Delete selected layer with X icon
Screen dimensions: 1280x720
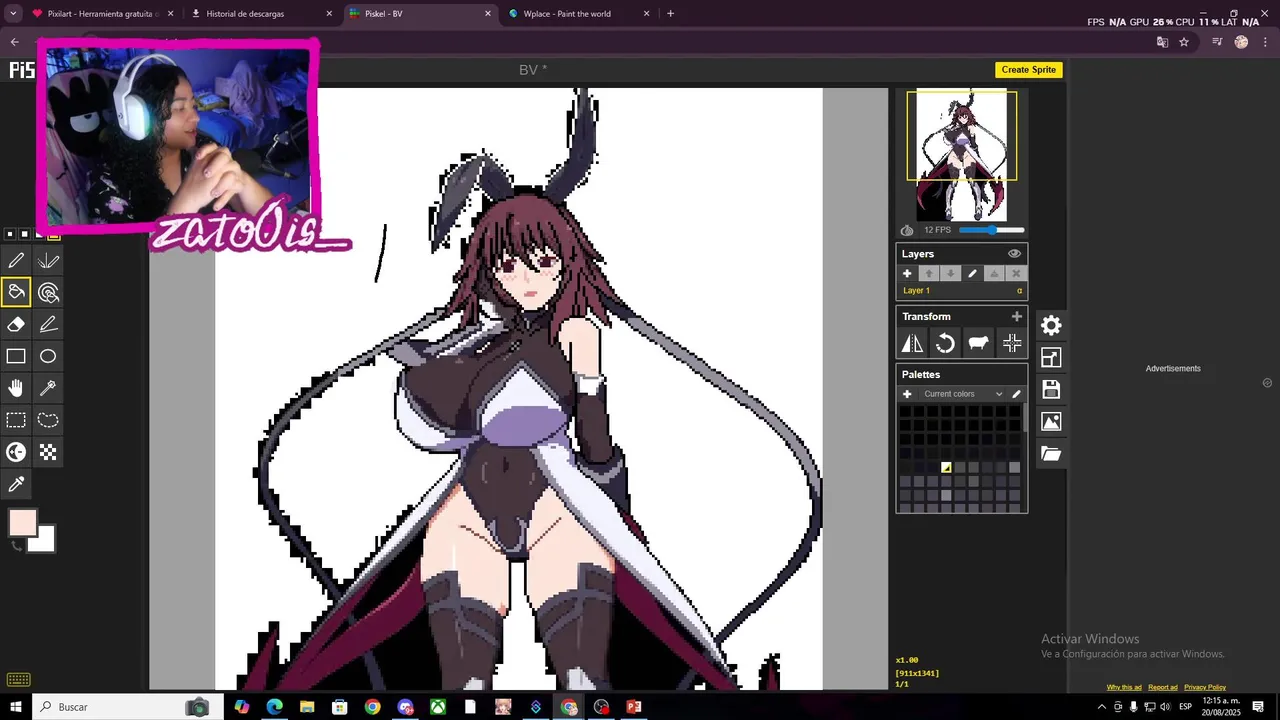(x=1016, y=273)
